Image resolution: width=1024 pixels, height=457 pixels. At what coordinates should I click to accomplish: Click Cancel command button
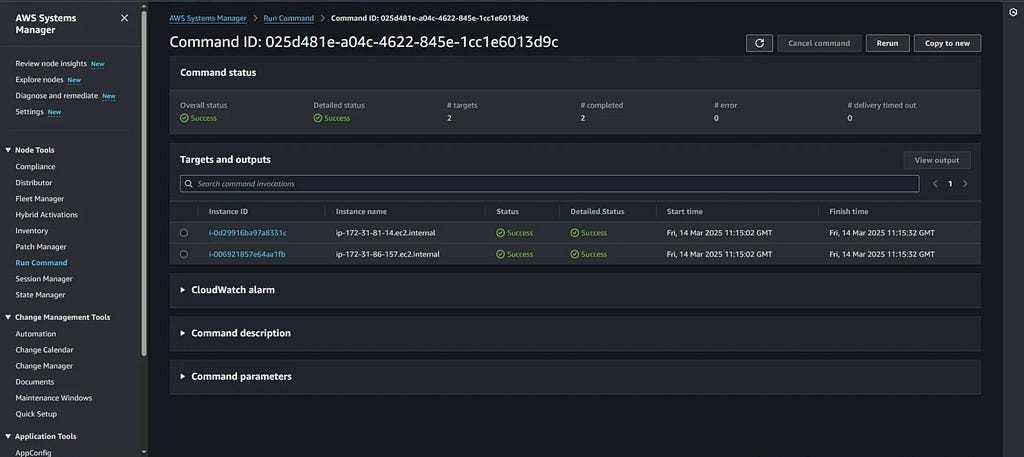[819, 43]
